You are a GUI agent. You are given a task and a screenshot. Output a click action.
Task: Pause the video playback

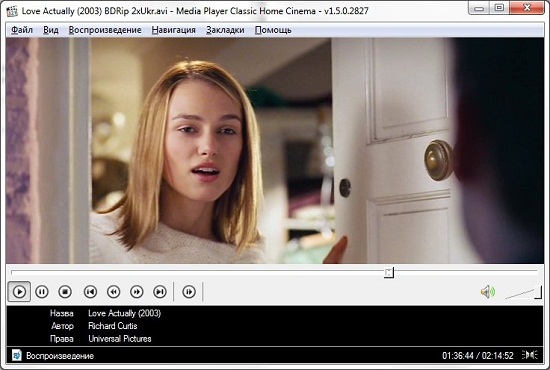tap(42, 291)
